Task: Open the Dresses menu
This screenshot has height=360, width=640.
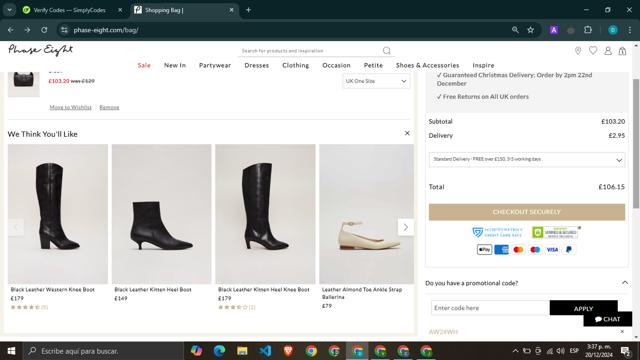Action: click(x=256, y=65)
